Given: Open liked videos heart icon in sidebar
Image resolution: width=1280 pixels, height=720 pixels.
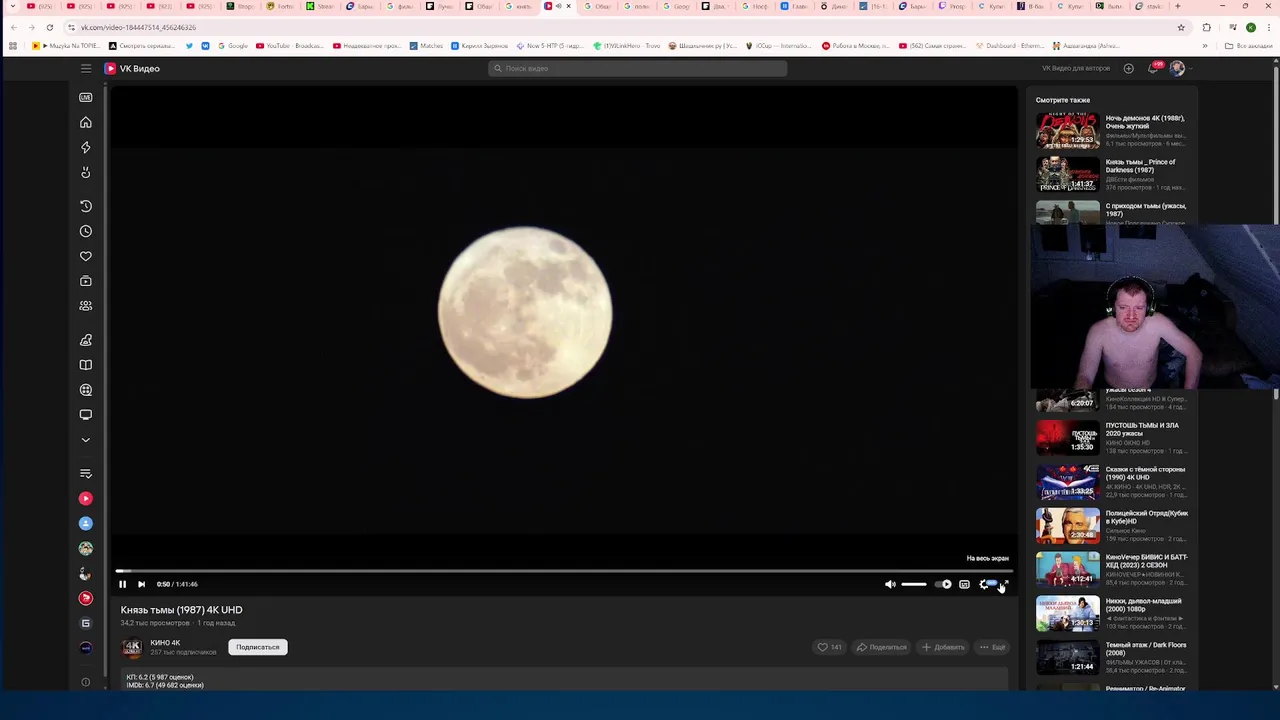Looking at the screenshot, I should [x=86, y=256].
